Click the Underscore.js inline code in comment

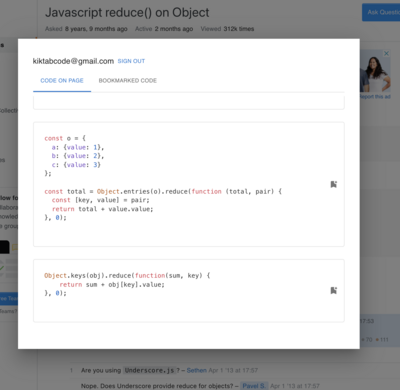pyautogui.click(x=149, y=370)
